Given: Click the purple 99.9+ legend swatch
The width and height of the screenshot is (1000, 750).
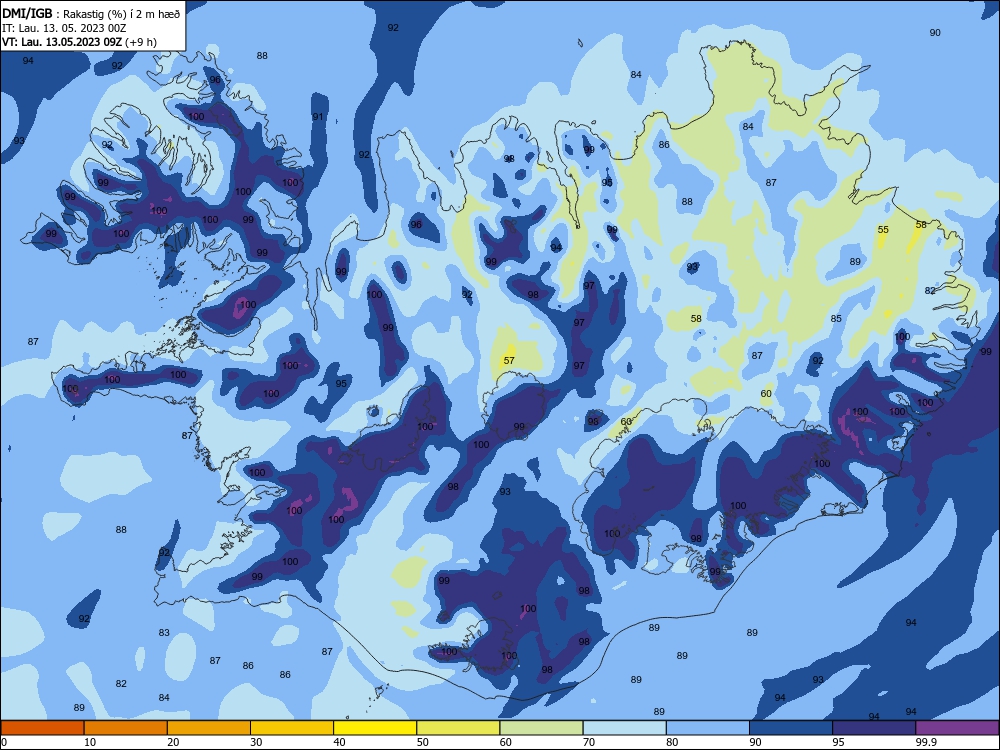Looking at the screenshot, I should click(x=957, y=728).
